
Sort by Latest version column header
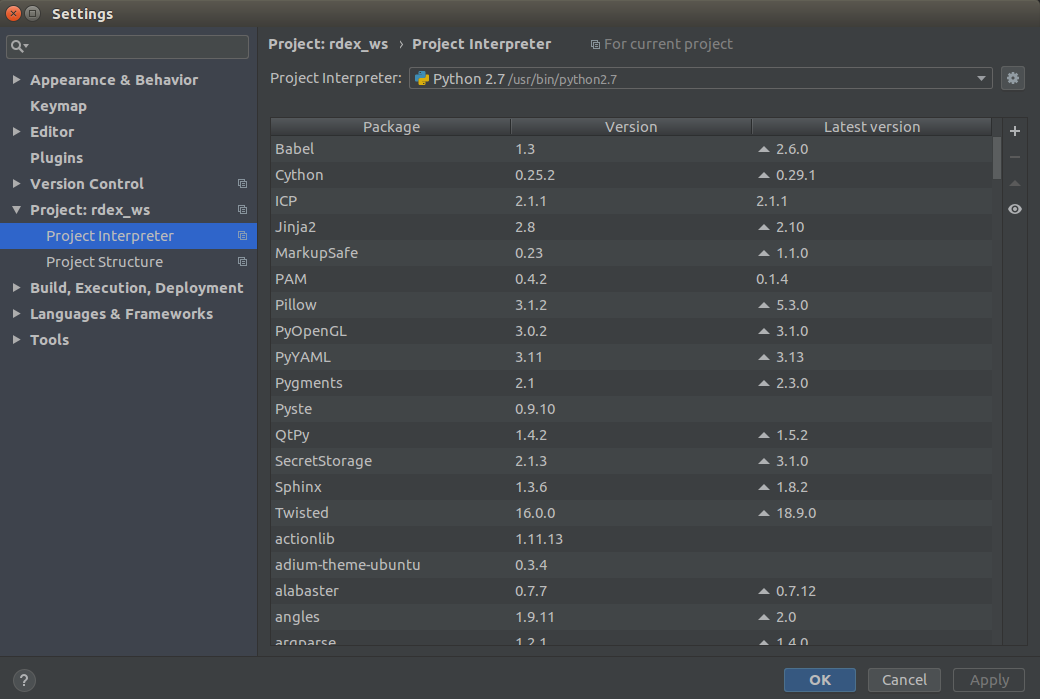pyautogui.click(x=872, y=127)
